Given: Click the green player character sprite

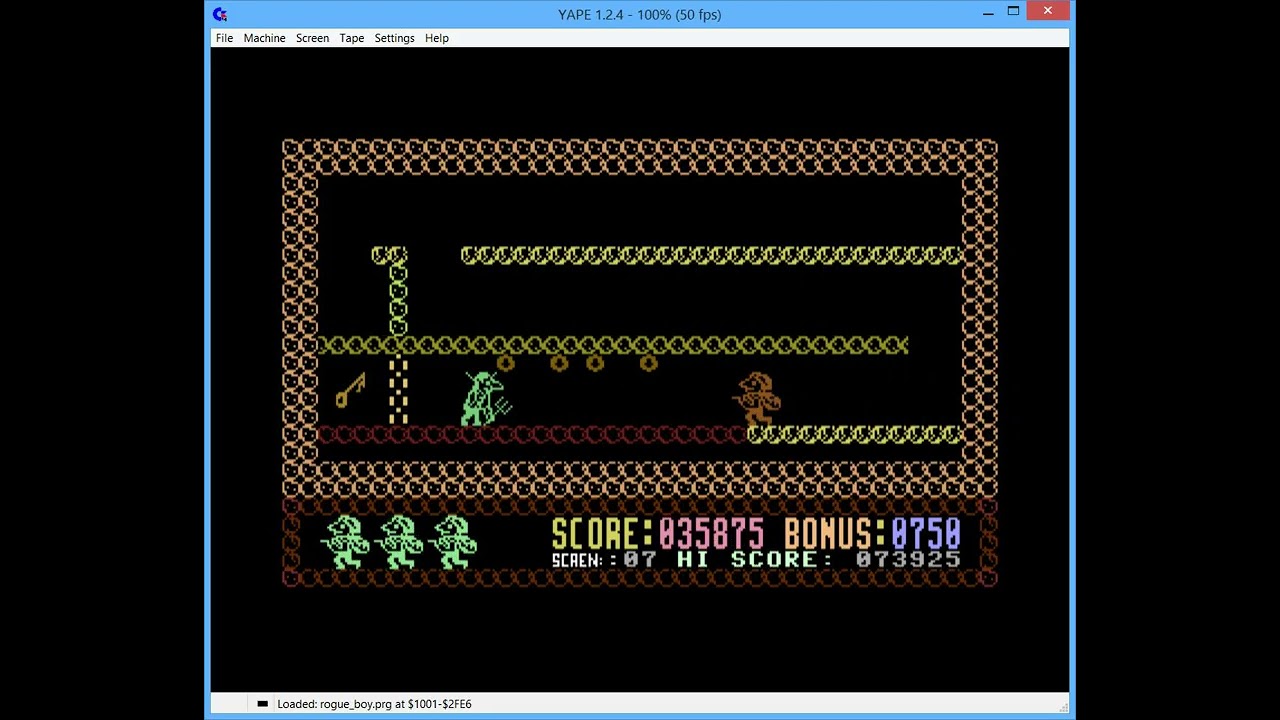Looking at the screenshot, I should 486,398.
